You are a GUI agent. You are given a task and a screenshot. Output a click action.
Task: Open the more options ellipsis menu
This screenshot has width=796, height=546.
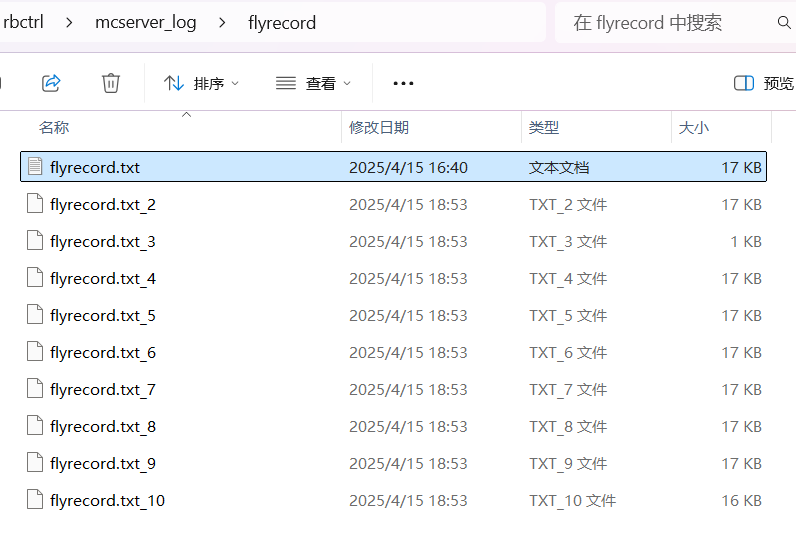click(403, 83)
